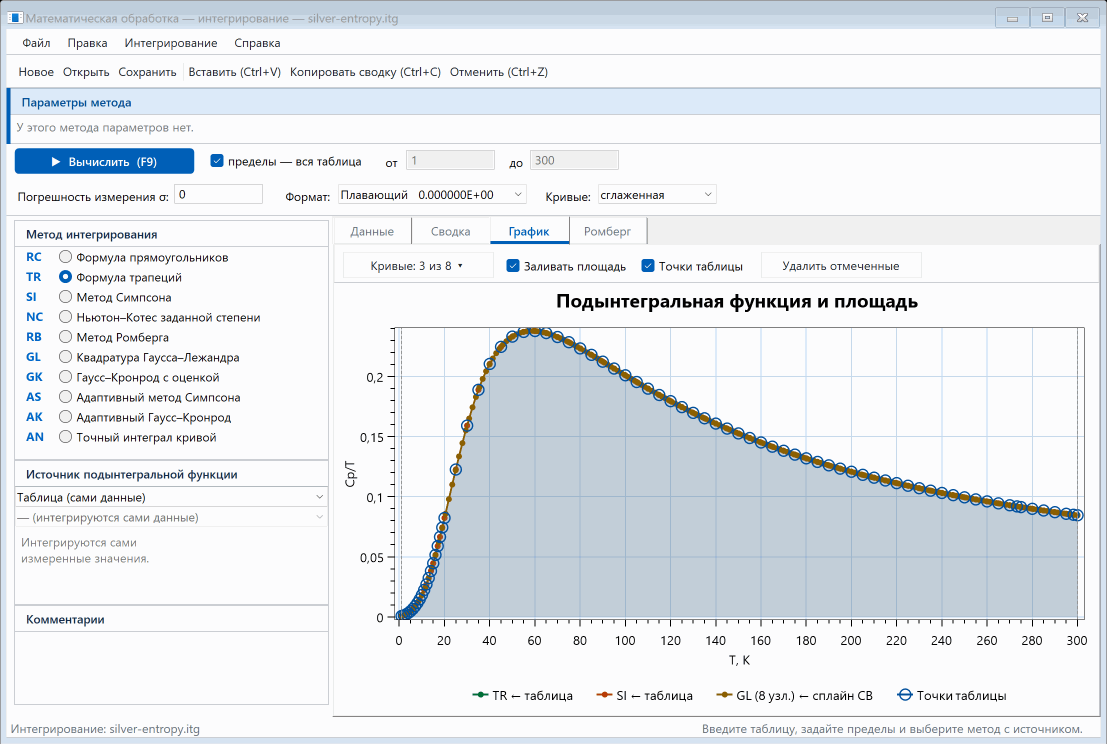Open Кривые: 3 из 8 dropdown
1107x744 pixels.
(417, 266)
